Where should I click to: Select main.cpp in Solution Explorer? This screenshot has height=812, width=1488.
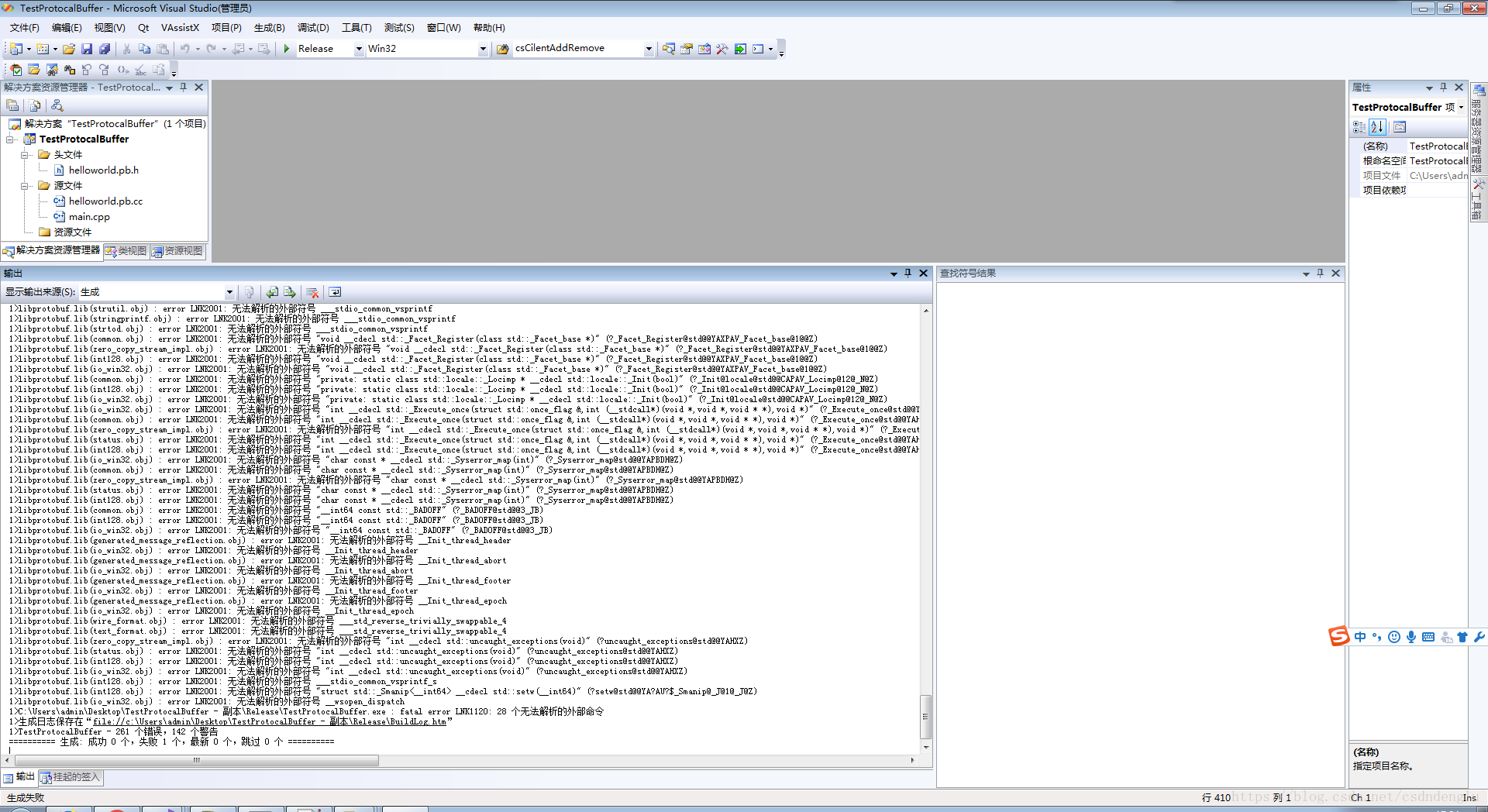89,217
